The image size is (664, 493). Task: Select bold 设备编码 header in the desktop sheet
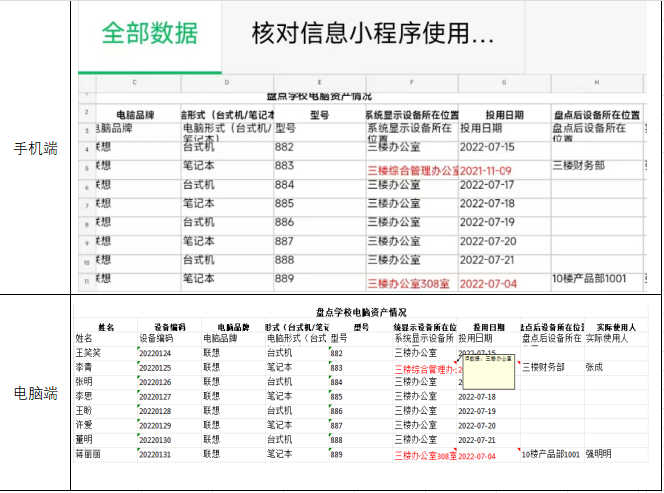point(169,327)
